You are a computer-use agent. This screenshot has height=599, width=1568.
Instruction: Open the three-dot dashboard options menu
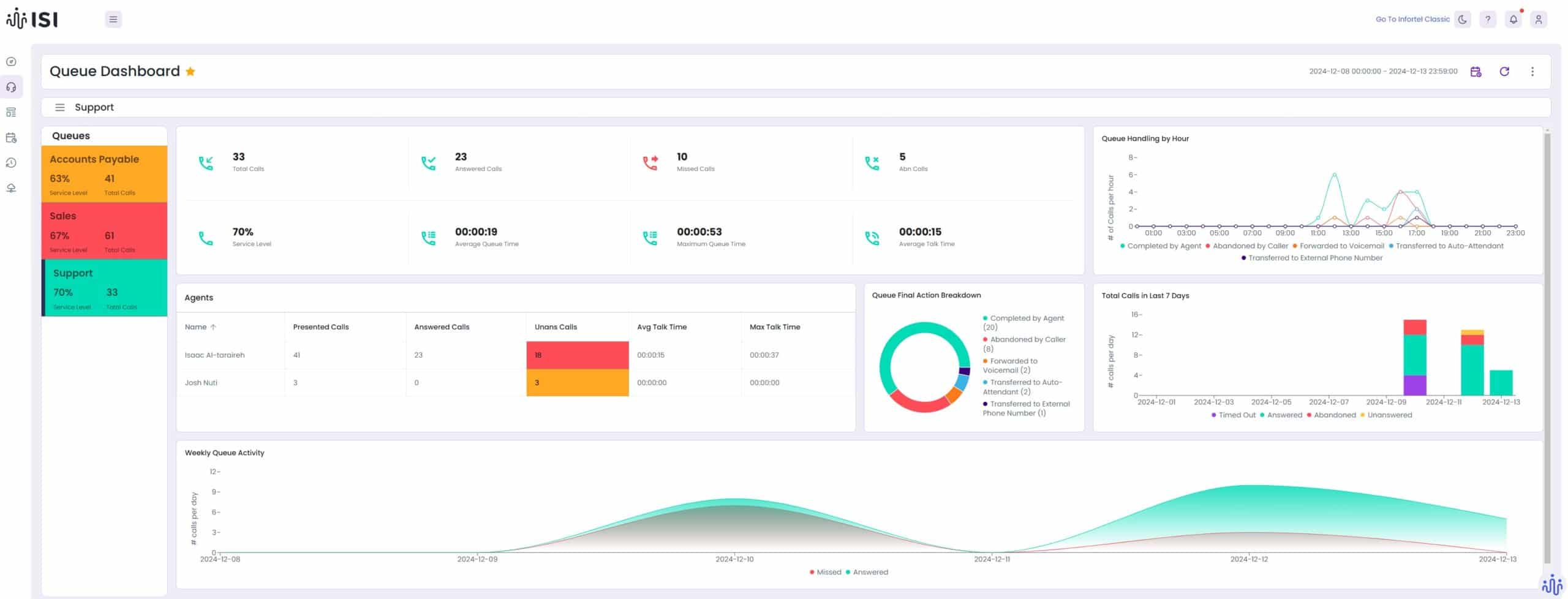click(1532, 72)
